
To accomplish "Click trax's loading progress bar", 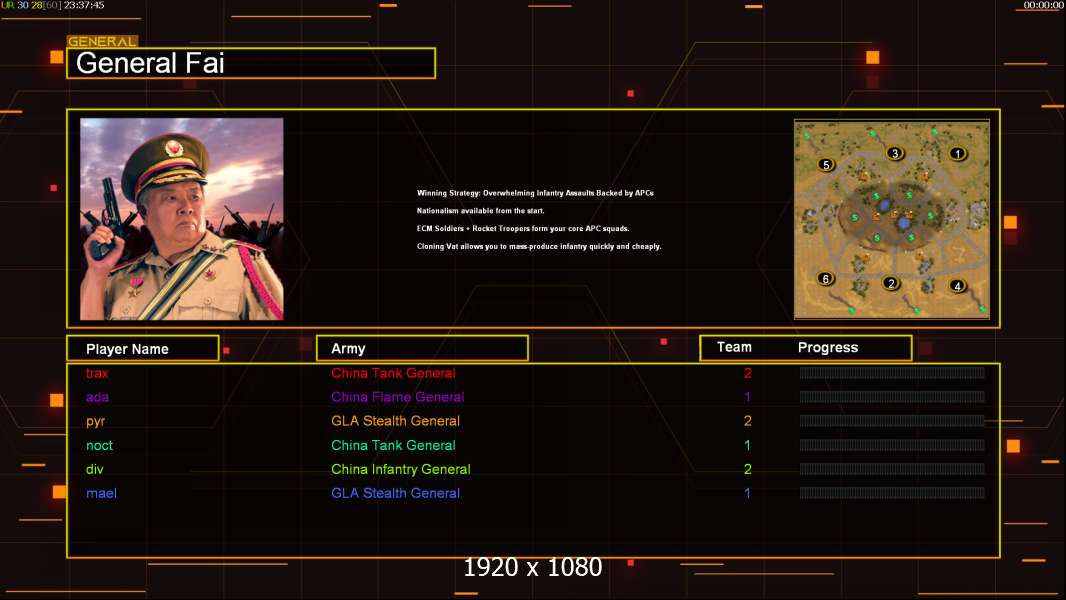I will coord(892,372).
